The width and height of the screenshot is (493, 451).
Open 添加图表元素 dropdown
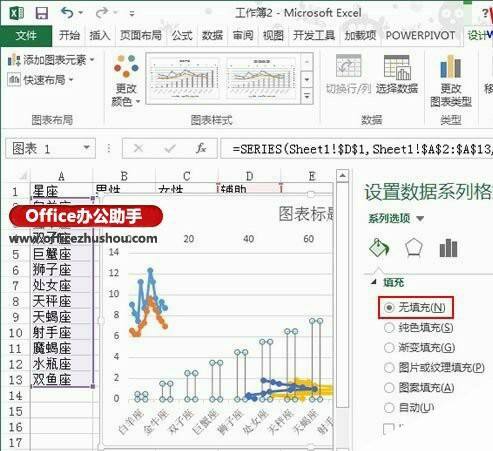51,60
